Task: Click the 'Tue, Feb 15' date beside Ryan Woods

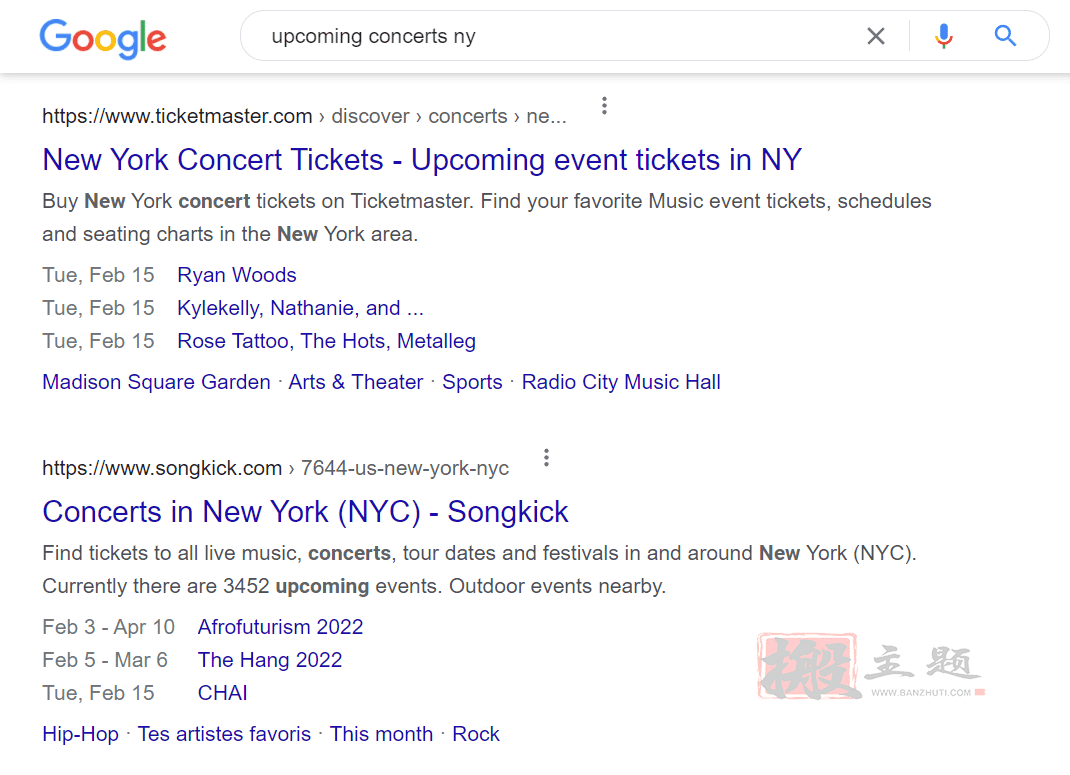Action: pos(98,275)
